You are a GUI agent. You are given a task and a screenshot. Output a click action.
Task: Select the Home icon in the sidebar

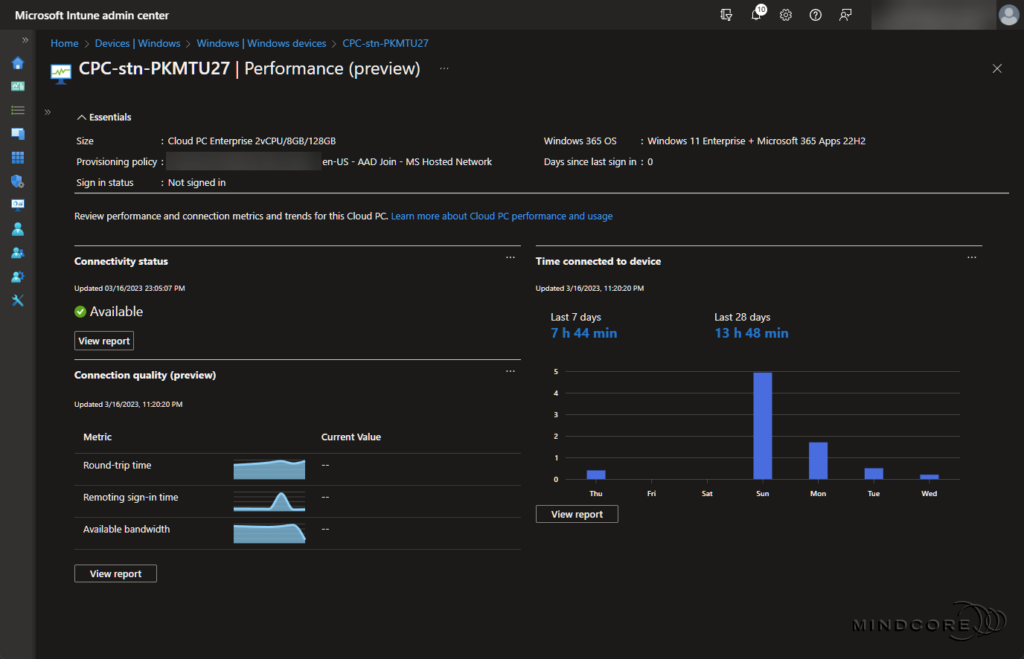point(17,62)
